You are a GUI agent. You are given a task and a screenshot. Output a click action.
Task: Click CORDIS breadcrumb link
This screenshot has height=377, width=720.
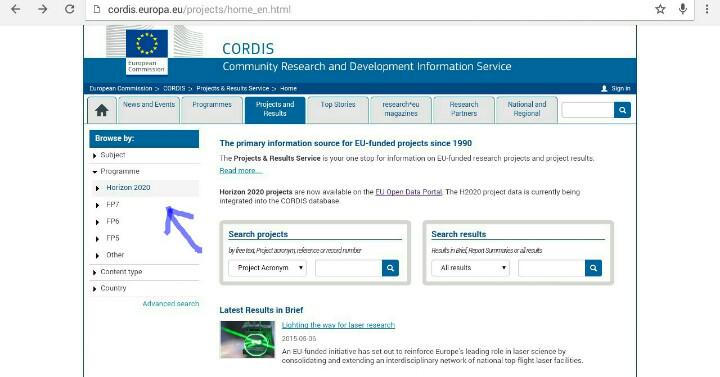pyautogui.click(x=174, y=88)
